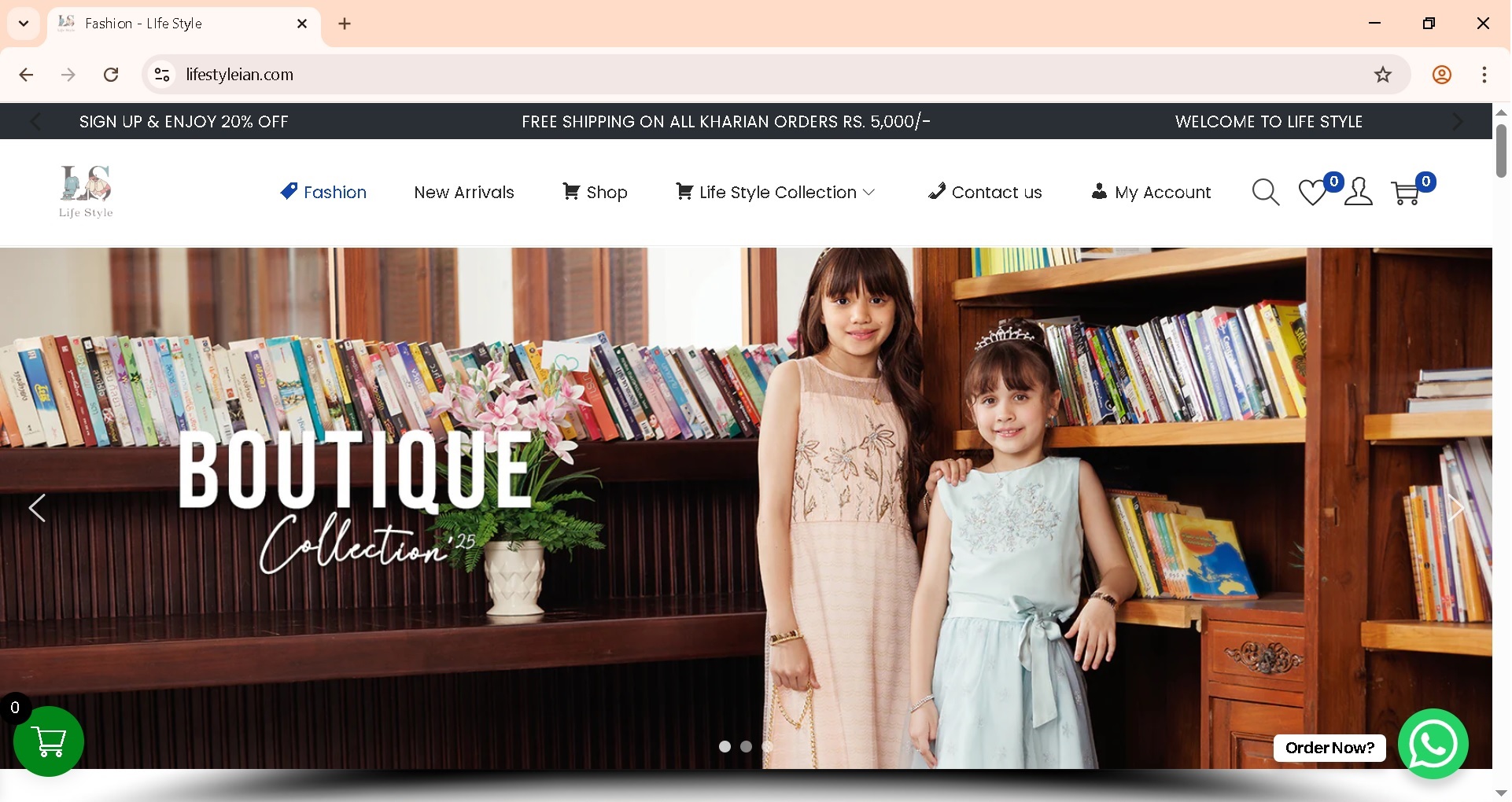Open the wishlist heart icon
Image resolution: width=1512 pixels, height=802 pixels.
point(1312,191)
